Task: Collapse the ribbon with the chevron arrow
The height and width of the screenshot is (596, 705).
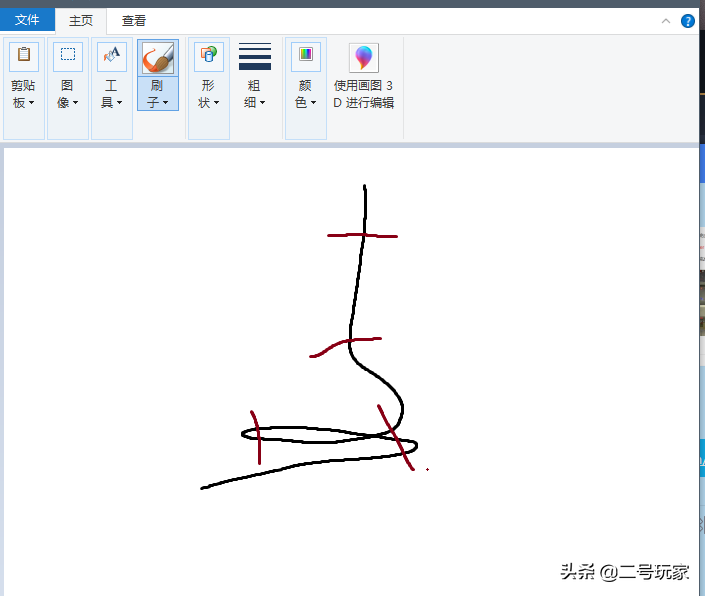Action: [666, 21]
